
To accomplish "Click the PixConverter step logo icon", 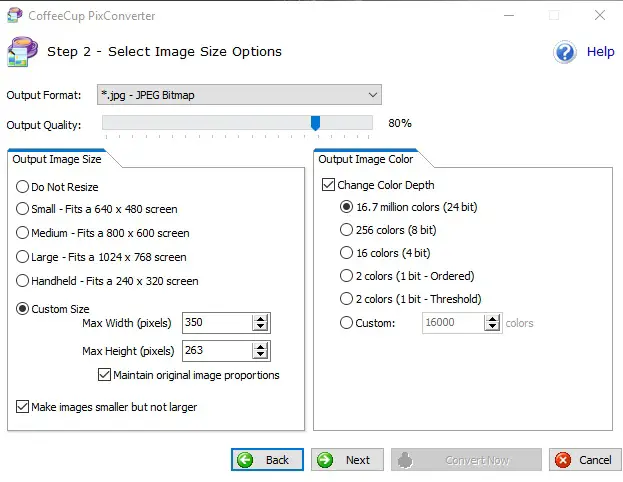I will click(x=24, y=52).
